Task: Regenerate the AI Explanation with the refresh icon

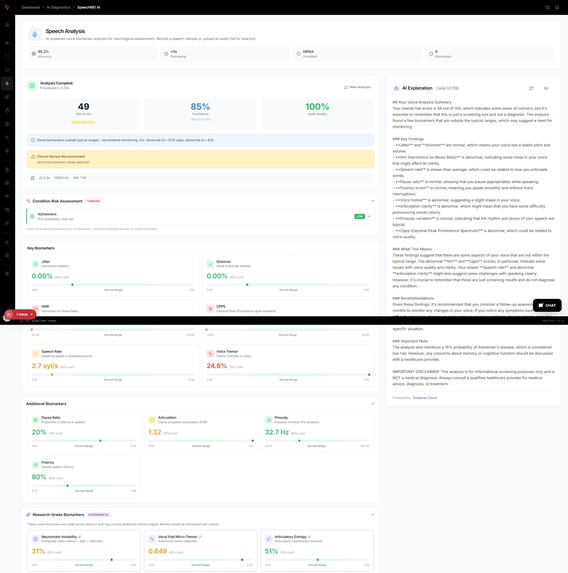Action: click(x=531, y=88)
